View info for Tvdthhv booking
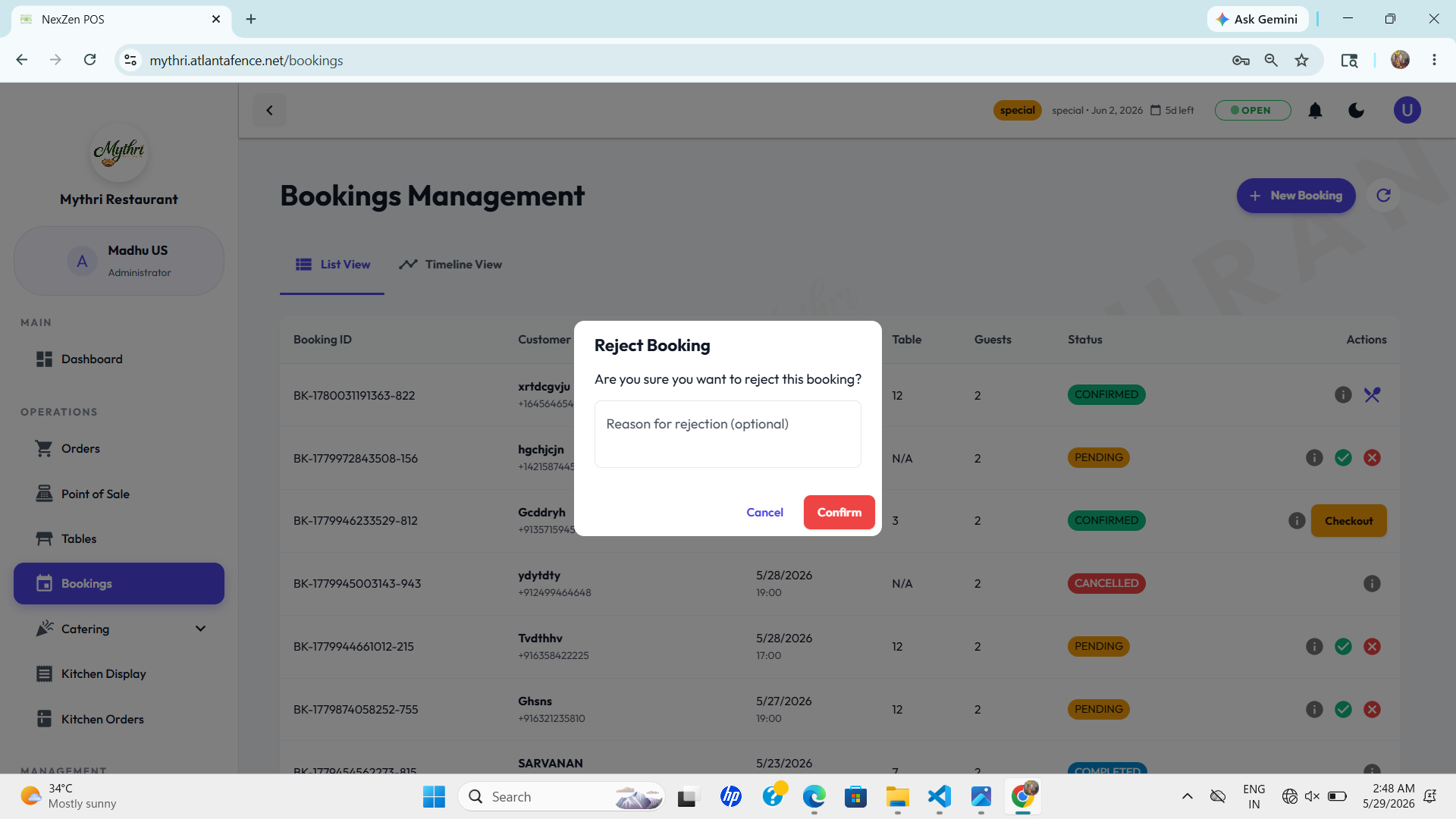1456x819 pixels. 1314,647
